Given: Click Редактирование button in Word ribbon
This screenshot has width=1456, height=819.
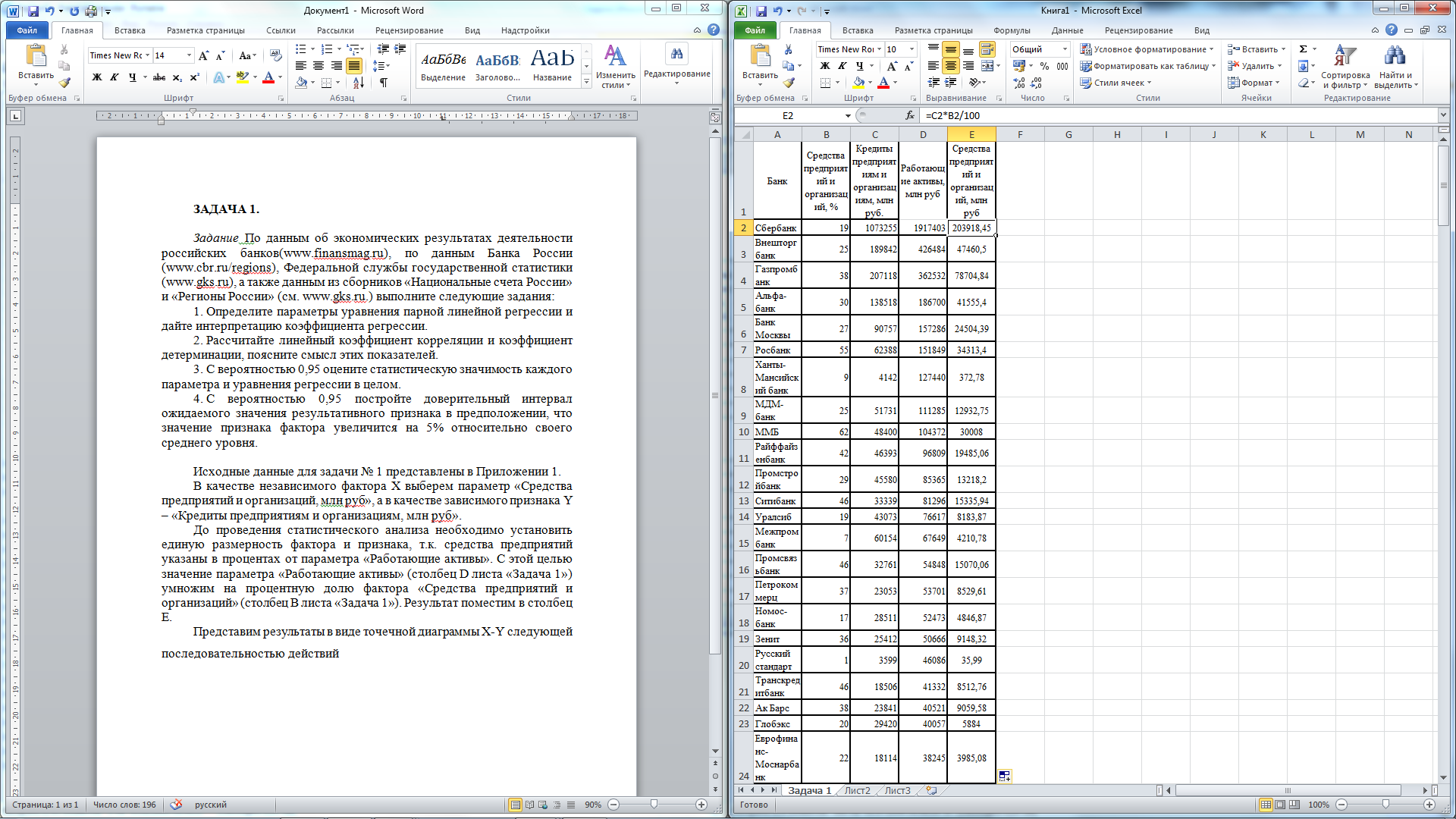Looking at the screenshot, I should (676, 64).
